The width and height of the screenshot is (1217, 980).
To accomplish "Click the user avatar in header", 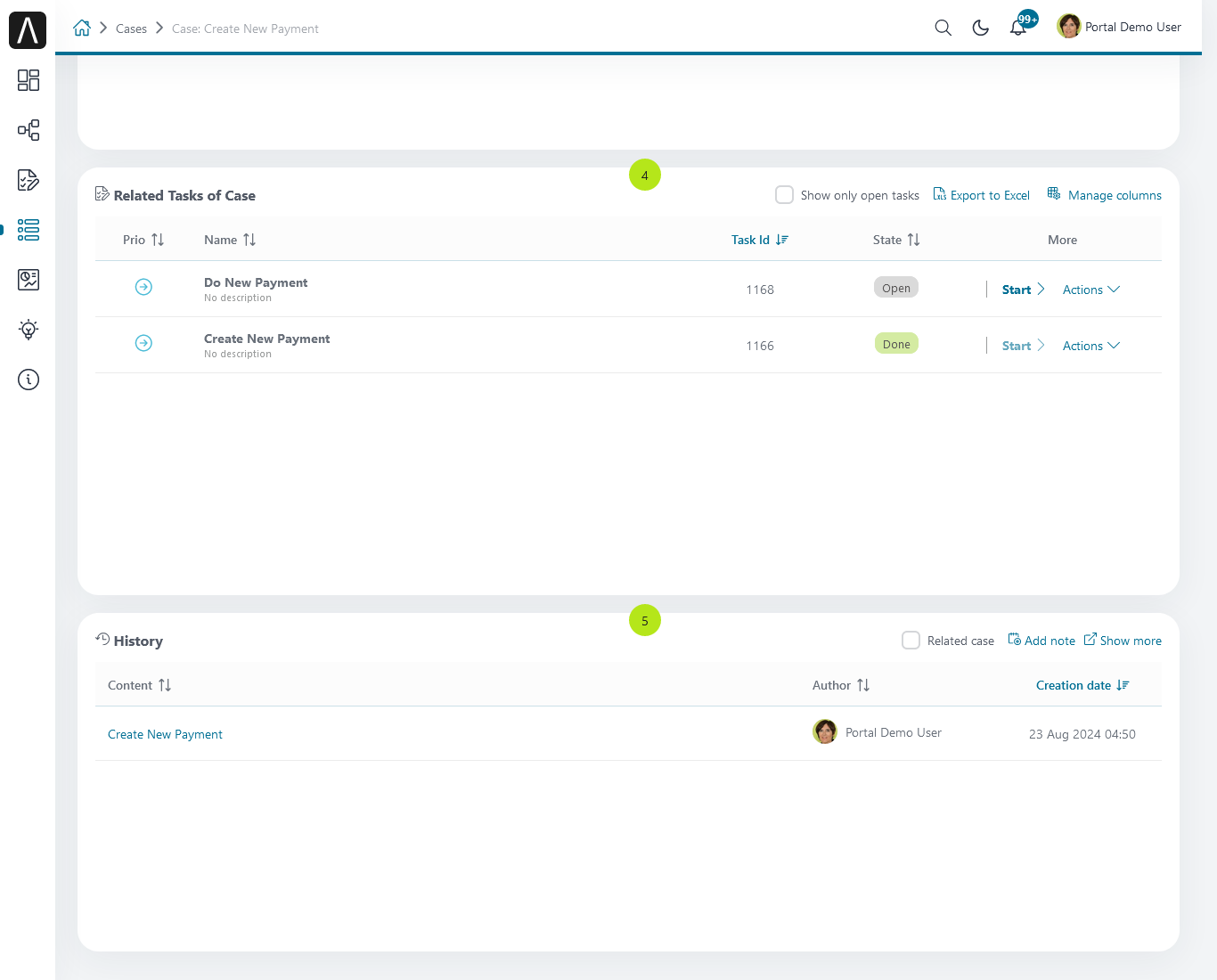I will (1069, 27).
